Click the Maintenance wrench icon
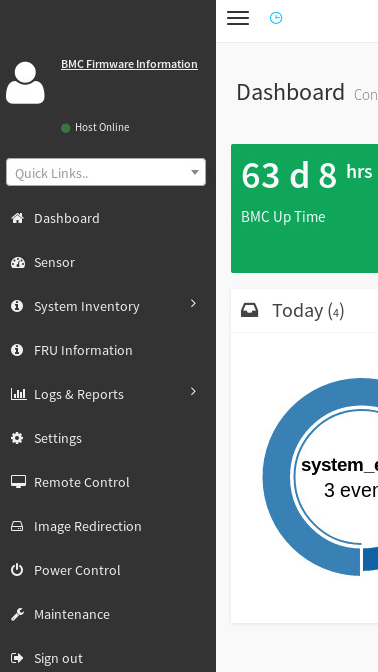The height and width of the screenshot is (672, 378). pos(18,614)
